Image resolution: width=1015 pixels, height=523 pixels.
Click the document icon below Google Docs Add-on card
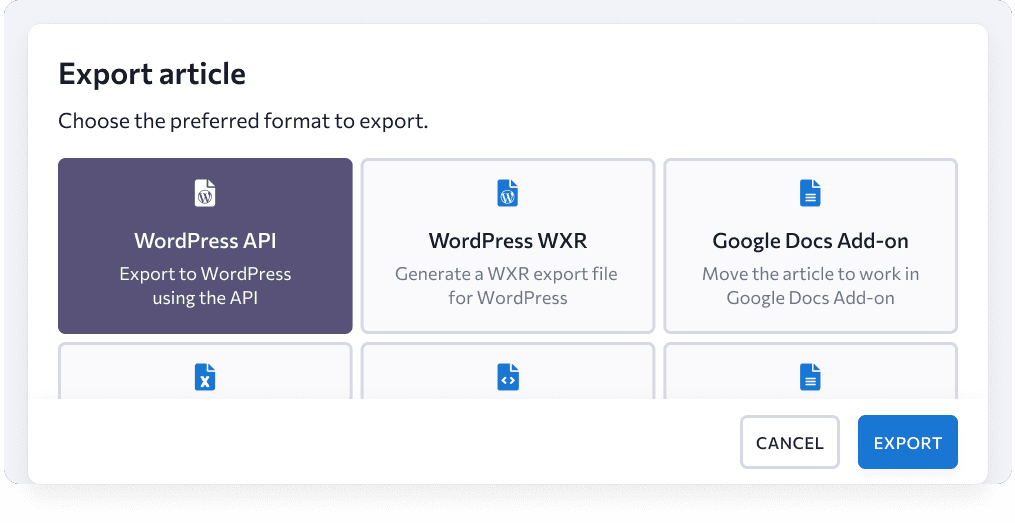point(810,377)
